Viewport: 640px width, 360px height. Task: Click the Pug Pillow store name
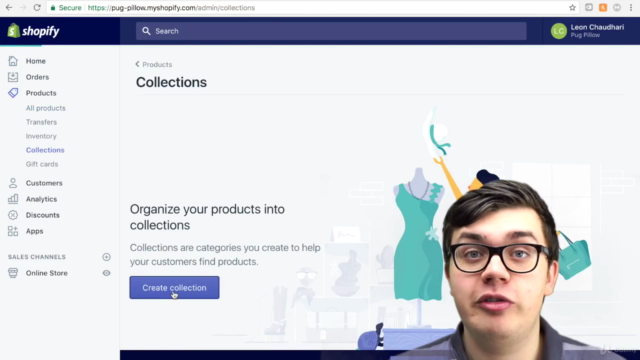(x=585, y=35)
